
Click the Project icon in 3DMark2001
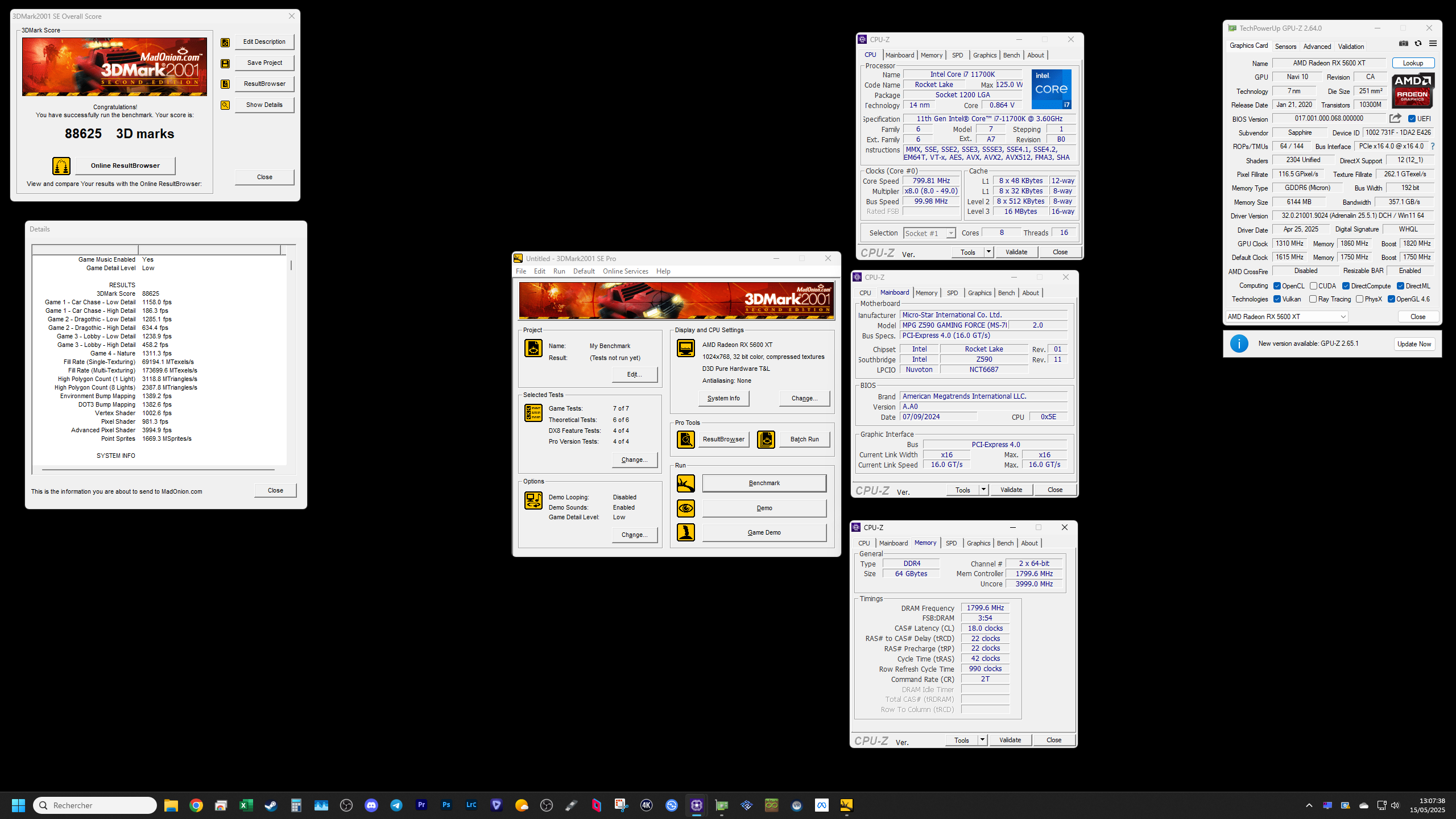[533, 348]
